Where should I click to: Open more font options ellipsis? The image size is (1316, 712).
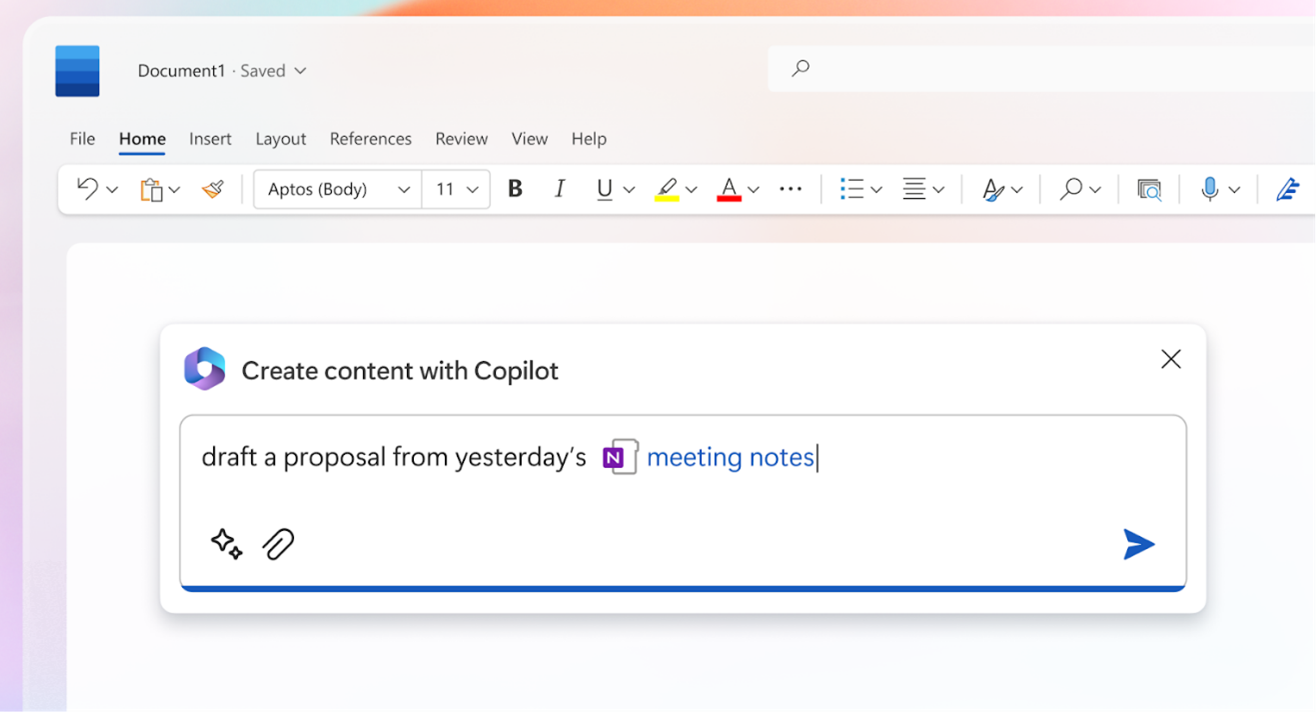click(x=791, y=189)
